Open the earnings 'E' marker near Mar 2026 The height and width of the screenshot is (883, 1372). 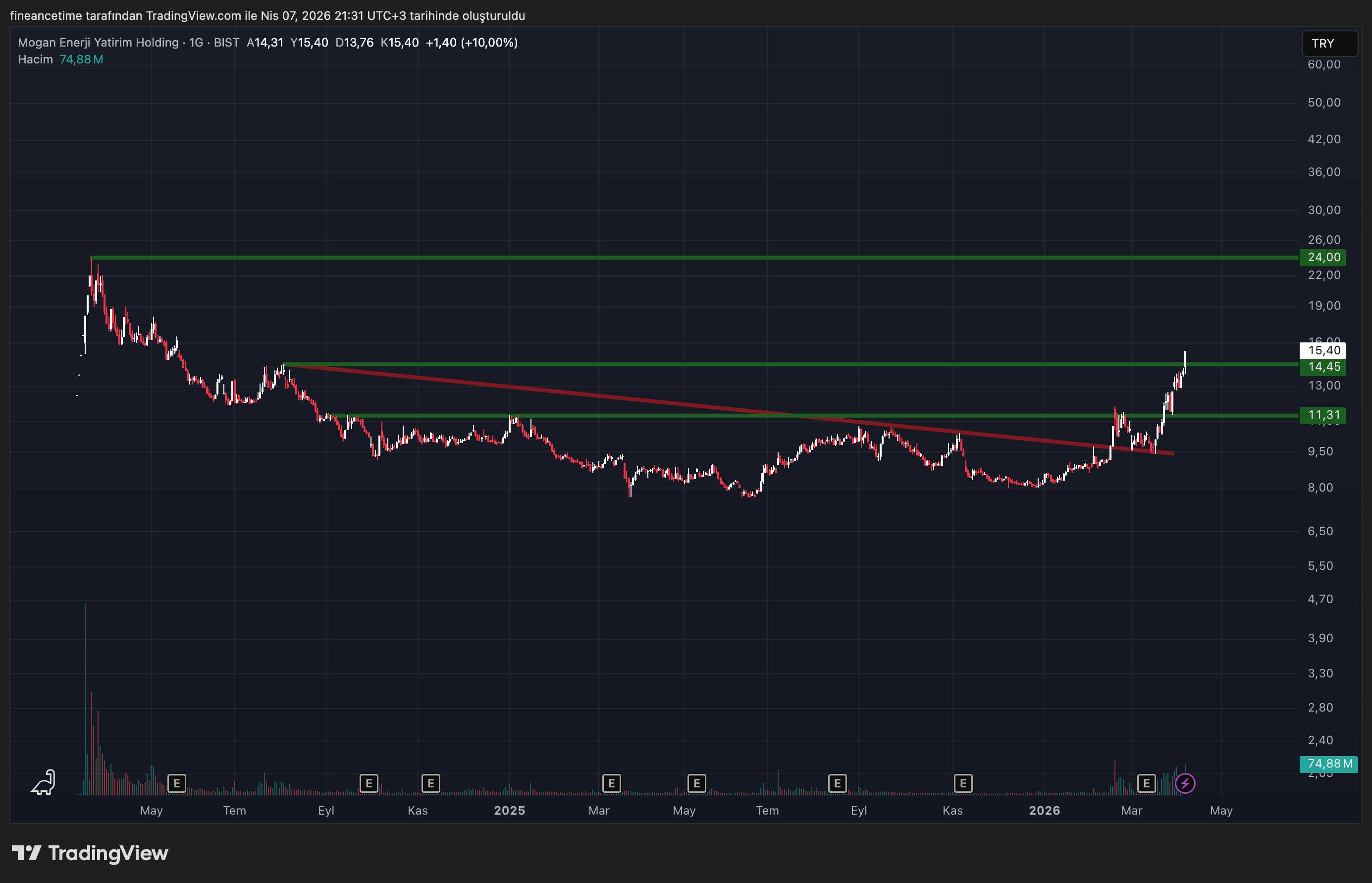click(1146, 783)
